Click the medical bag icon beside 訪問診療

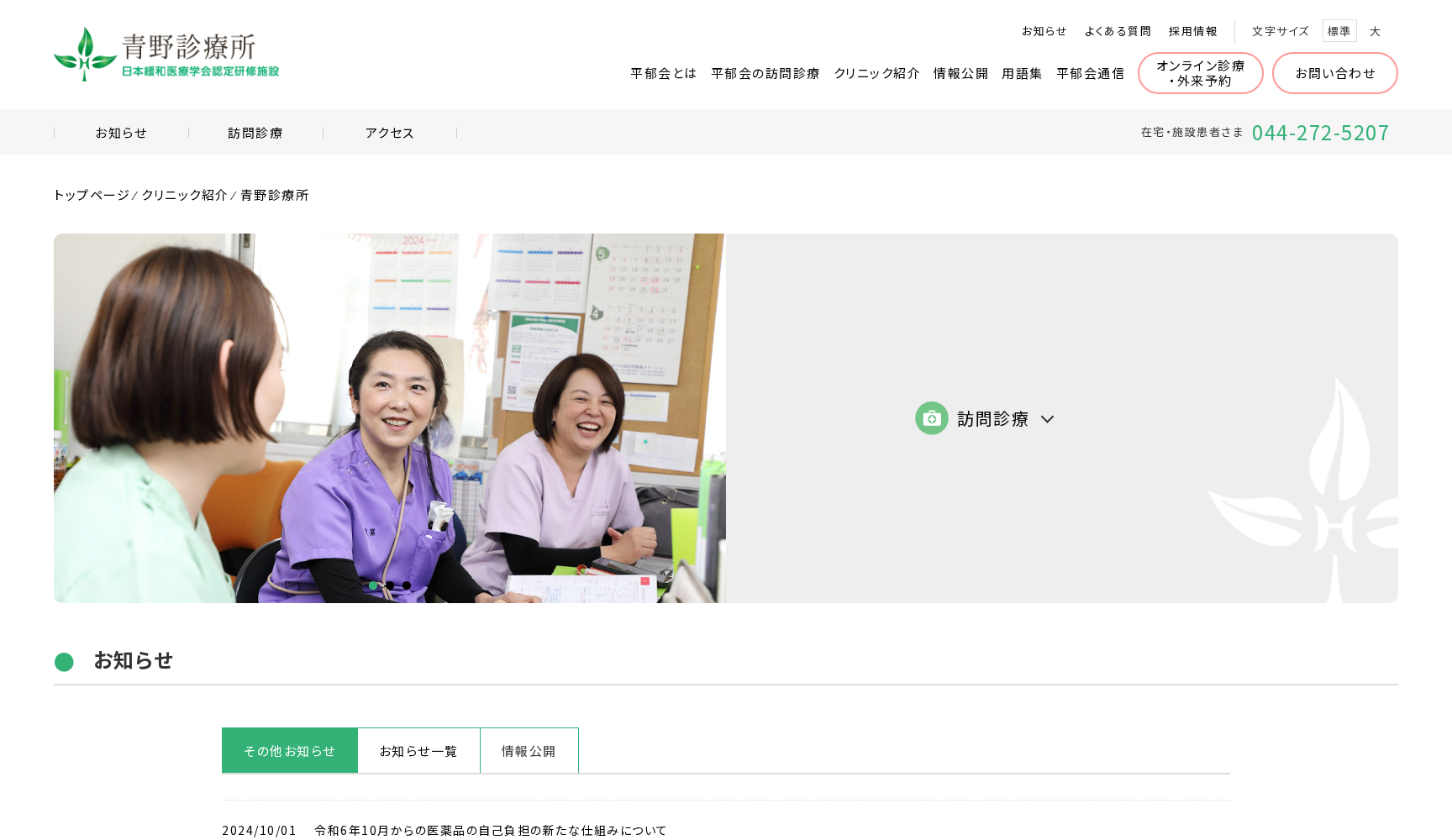(x=931, y=417)
